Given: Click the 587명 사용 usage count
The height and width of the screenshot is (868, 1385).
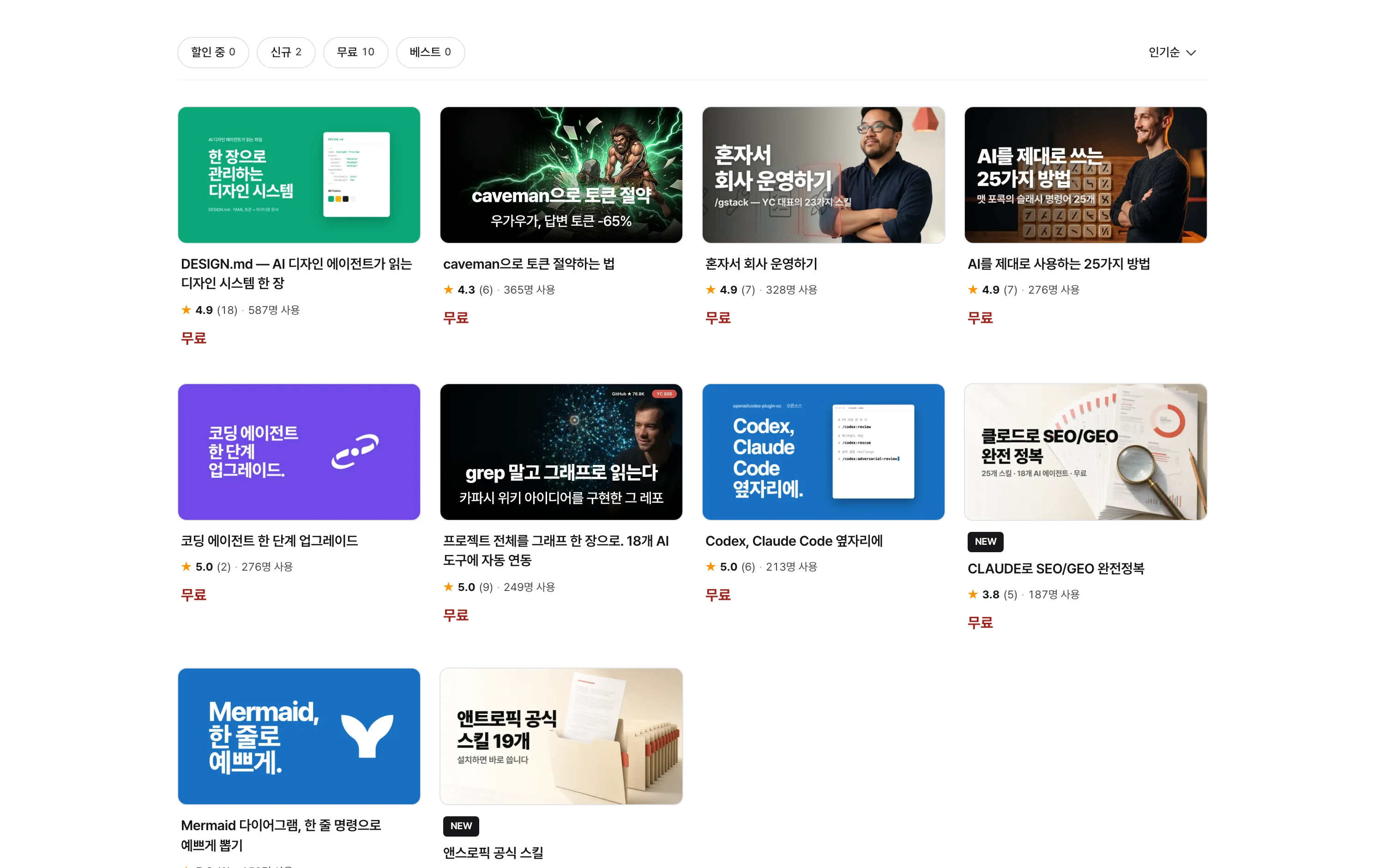Looking at the screenshot, I should tap(274, 310).
